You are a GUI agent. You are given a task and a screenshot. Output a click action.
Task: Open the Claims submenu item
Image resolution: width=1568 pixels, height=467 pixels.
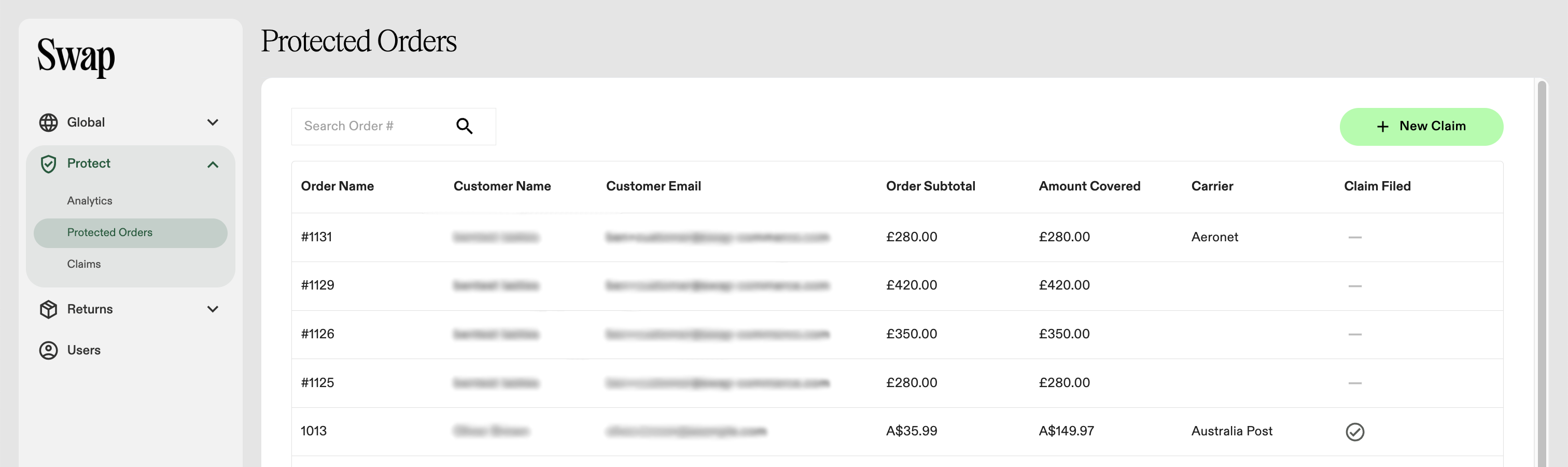click(84, 264)
